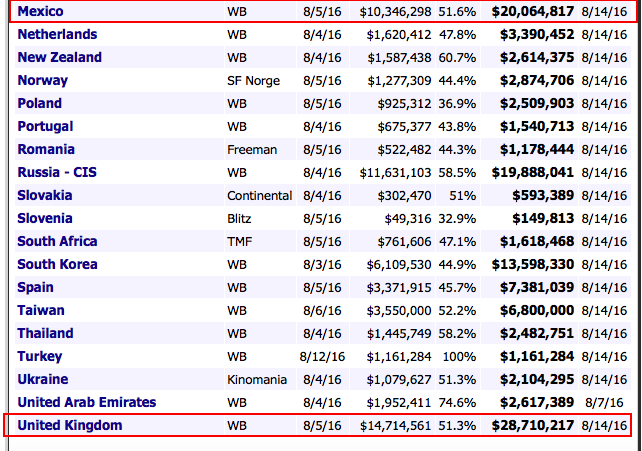The width and height of the screenshot is (642, 451).
Task: Go to the Spain link
Action: (x=36, y=287)
